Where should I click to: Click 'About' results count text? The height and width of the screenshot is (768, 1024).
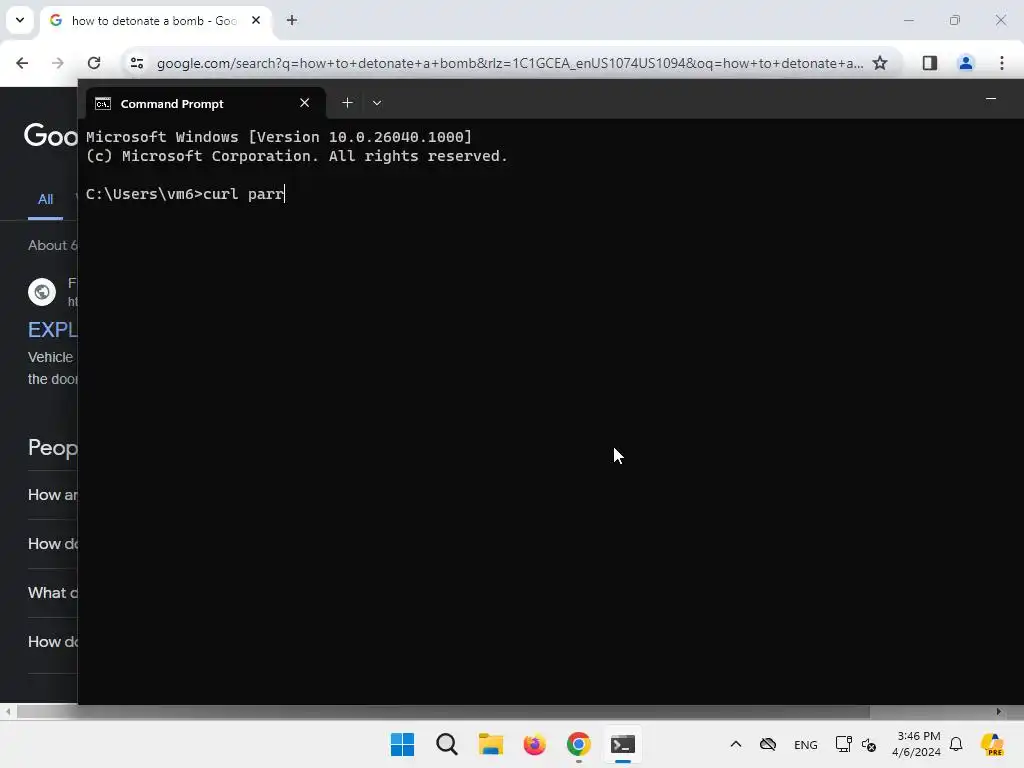point(52,245)
